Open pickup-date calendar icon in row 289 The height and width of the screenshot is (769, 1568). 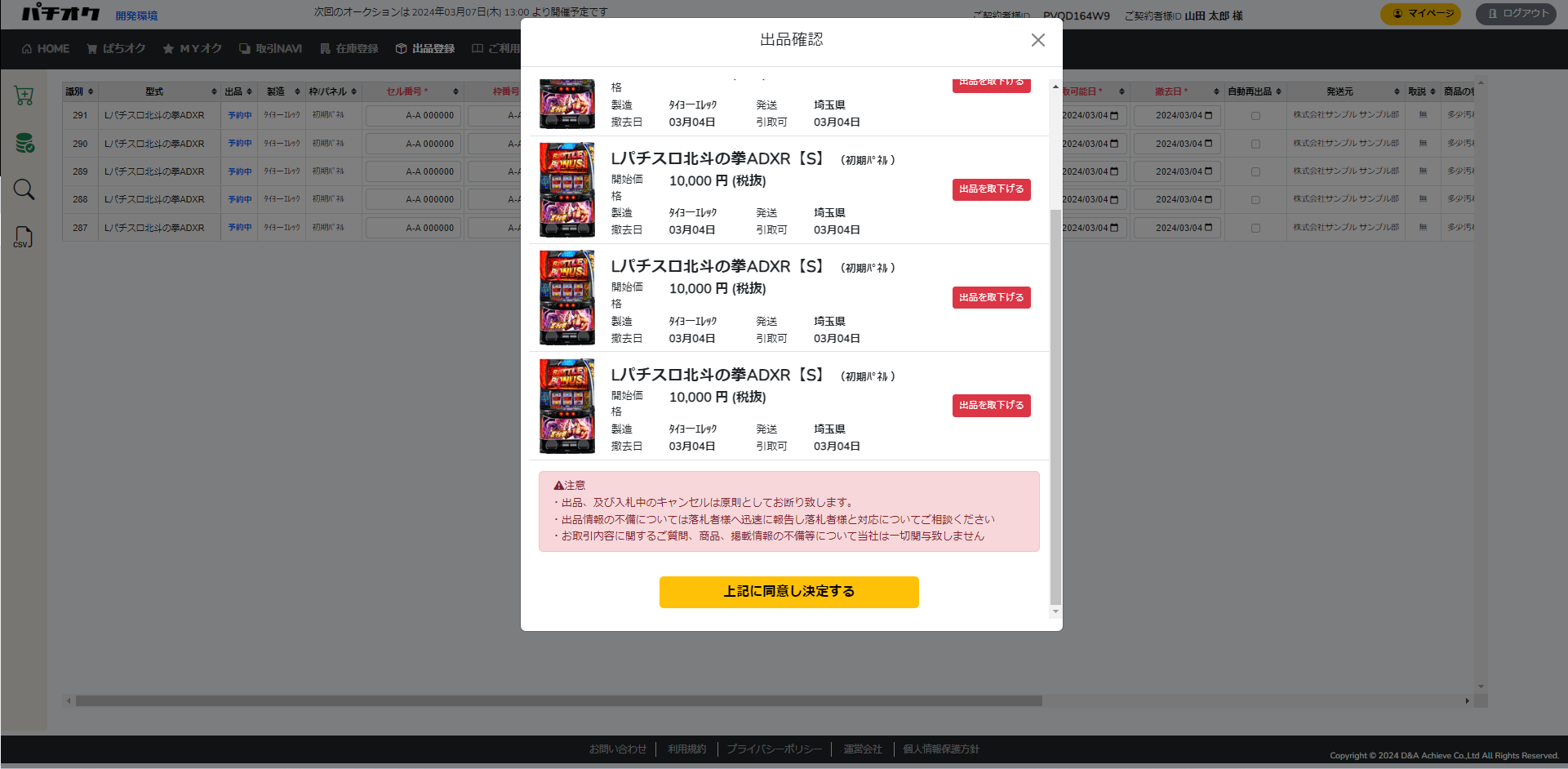[x=1114, y=171]
